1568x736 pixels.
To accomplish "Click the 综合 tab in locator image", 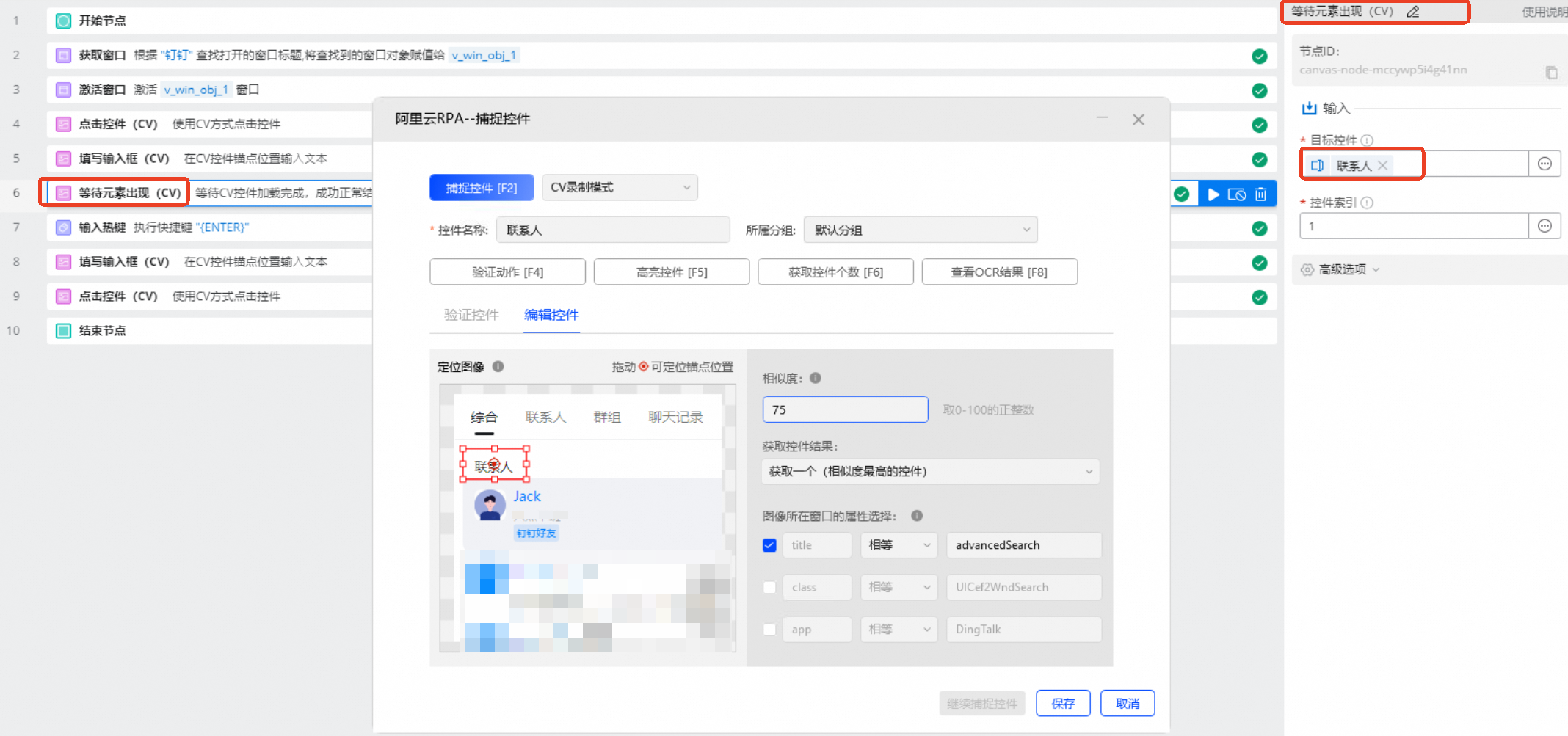I will (484, 418).
